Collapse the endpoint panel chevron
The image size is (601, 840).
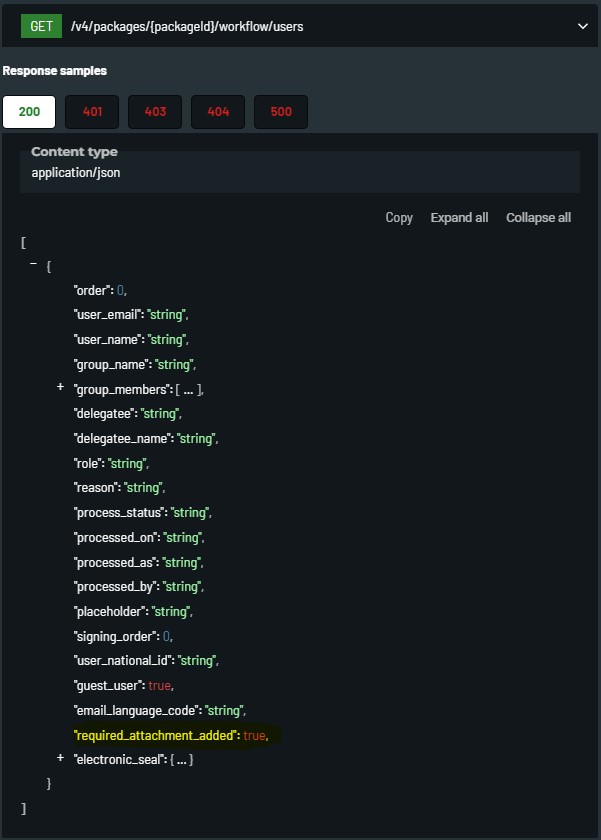coord(583,26)
